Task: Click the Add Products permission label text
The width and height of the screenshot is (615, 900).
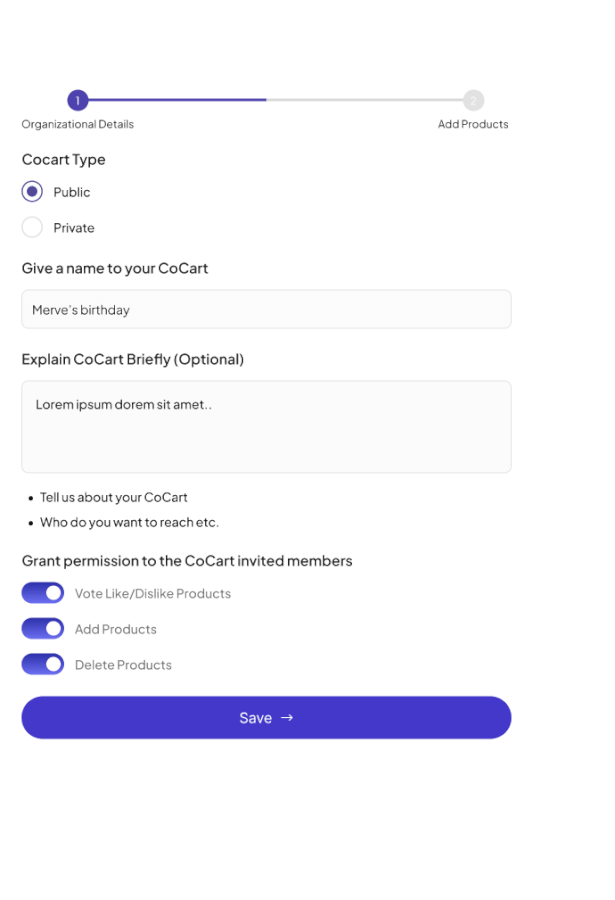Action: pos(115,629)
